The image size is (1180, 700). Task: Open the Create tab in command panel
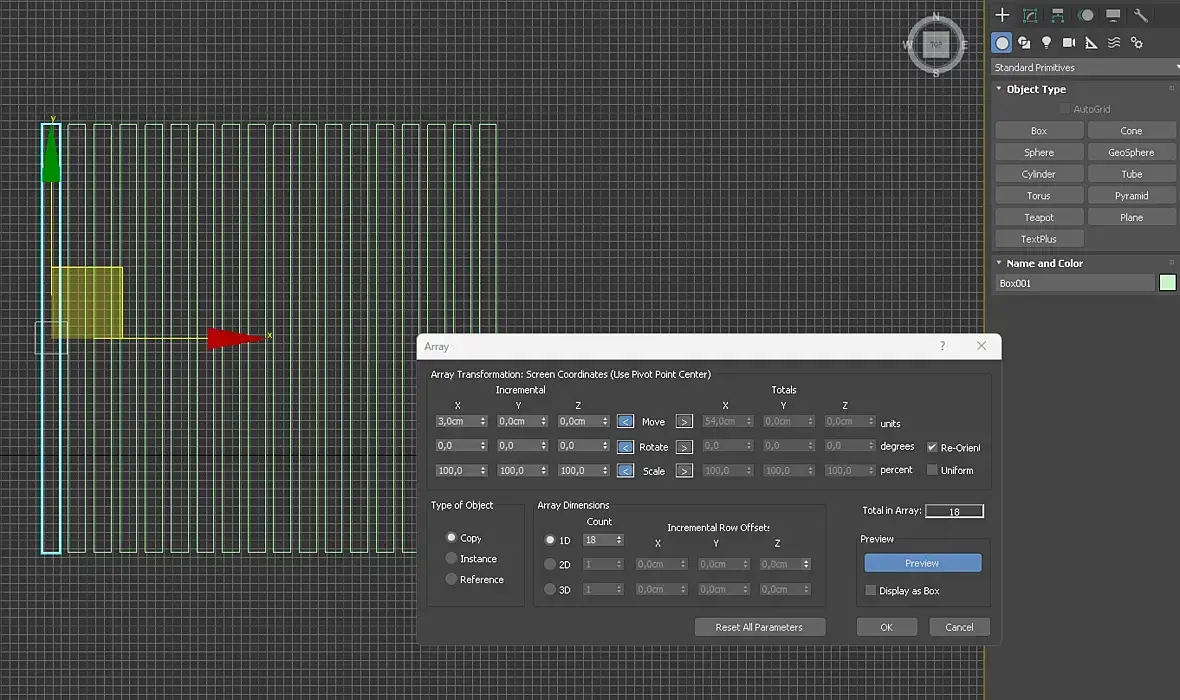pyautogui.click(x=1002, y=15)
